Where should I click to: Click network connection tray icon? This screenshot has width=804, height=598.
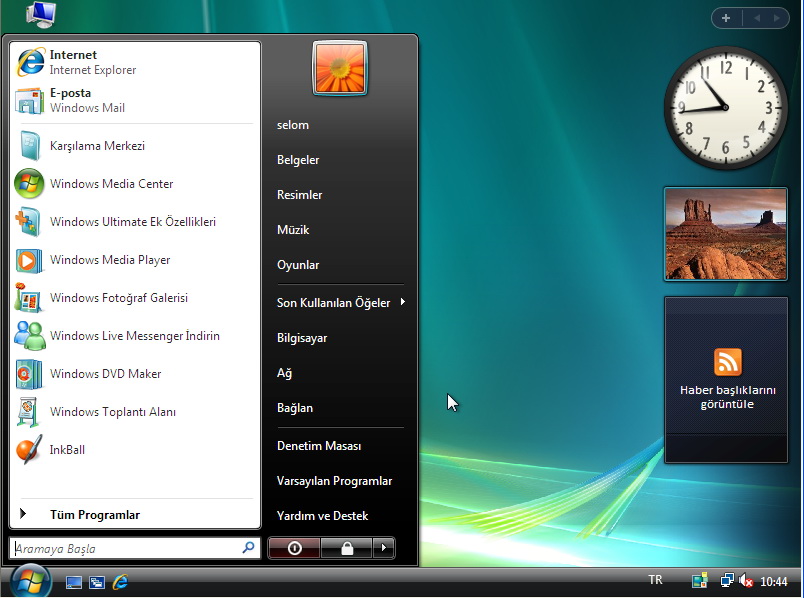727,581
